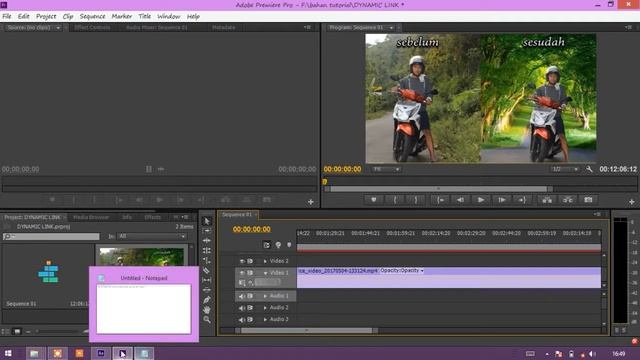640x360 pixels.
Task: Step forward one frame in Program monitor
Action: tap(502, 200)
